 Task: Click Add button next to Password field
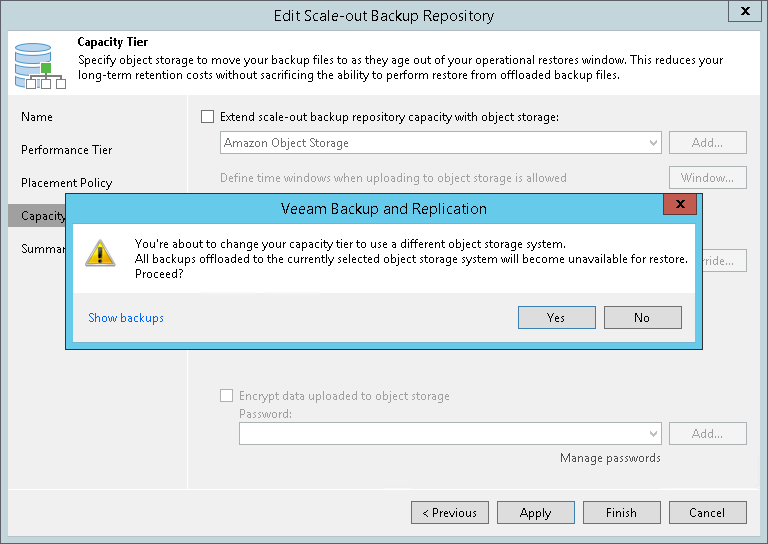point(708,433)
